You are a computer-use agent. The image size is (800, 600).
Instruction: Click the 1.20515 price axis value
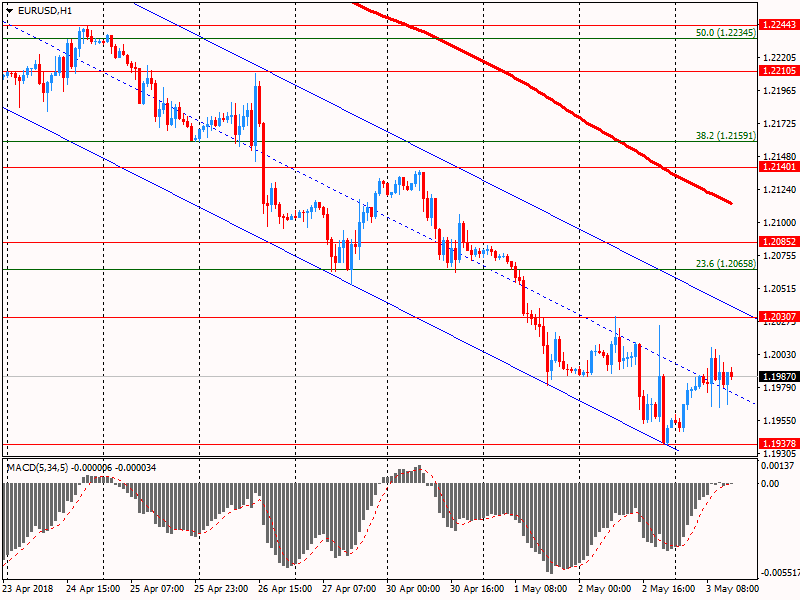click(x=780, y=289)
